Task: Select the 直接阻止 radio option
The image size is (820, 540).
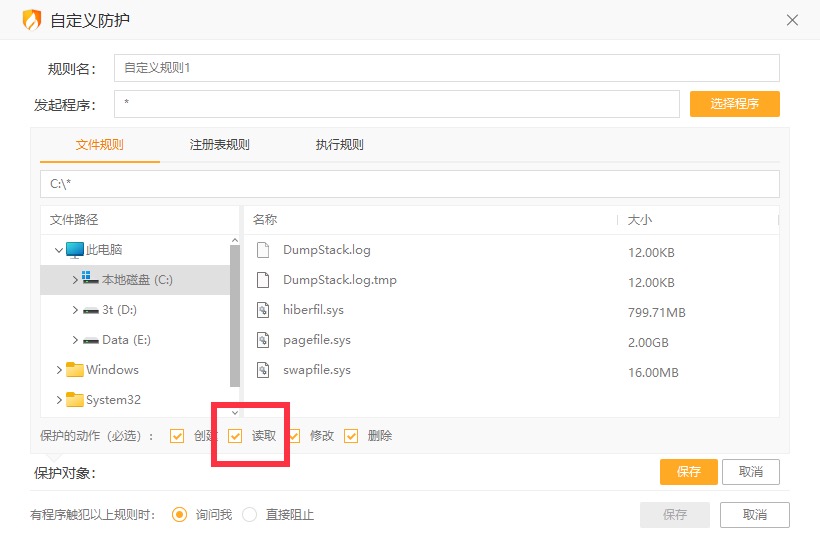Action: pyautogui.click(x=250, y=515)
